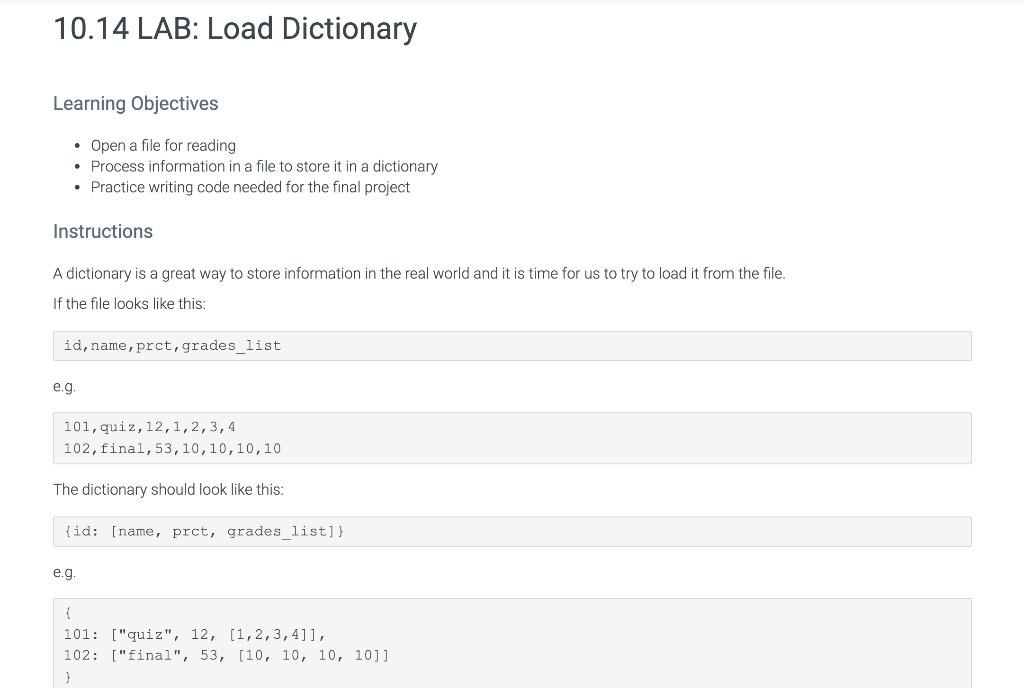
Task: Select the paragraph starting 'A dictionary is a great way'
Action: (419, 273)
